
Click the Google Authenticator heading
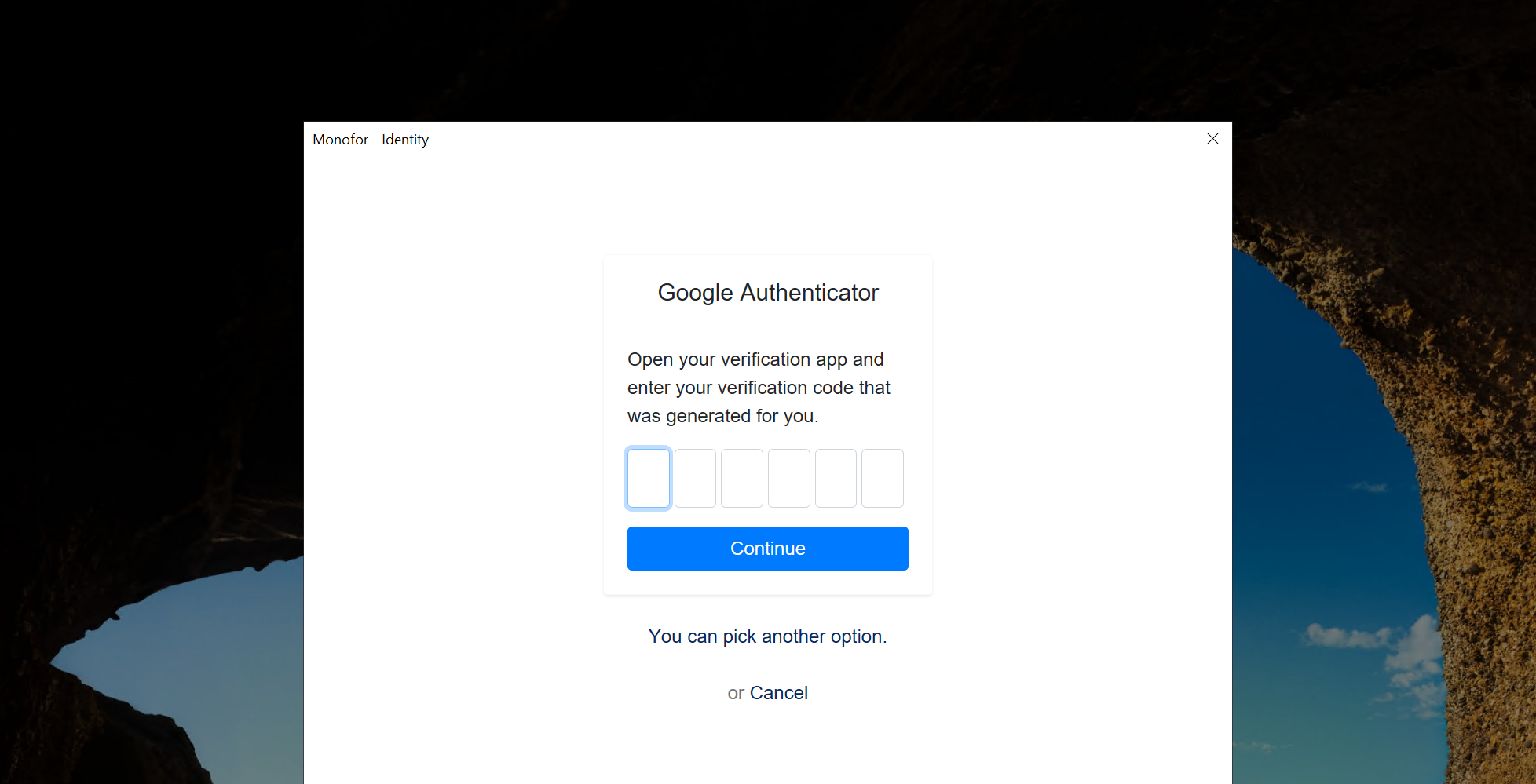click(767, 293)
